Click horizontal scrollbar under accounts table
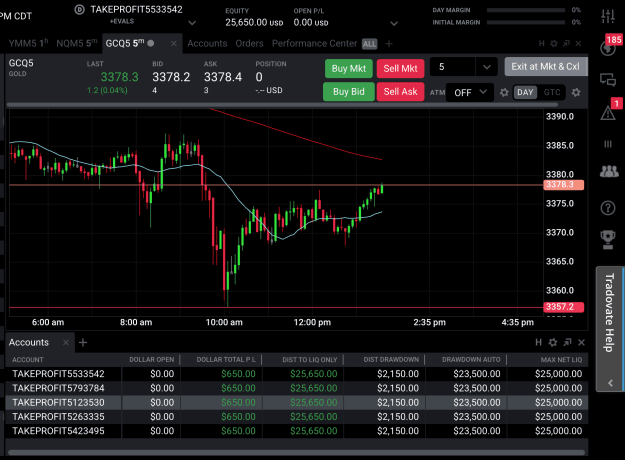The image size is (625, 460). coord(296,452)
